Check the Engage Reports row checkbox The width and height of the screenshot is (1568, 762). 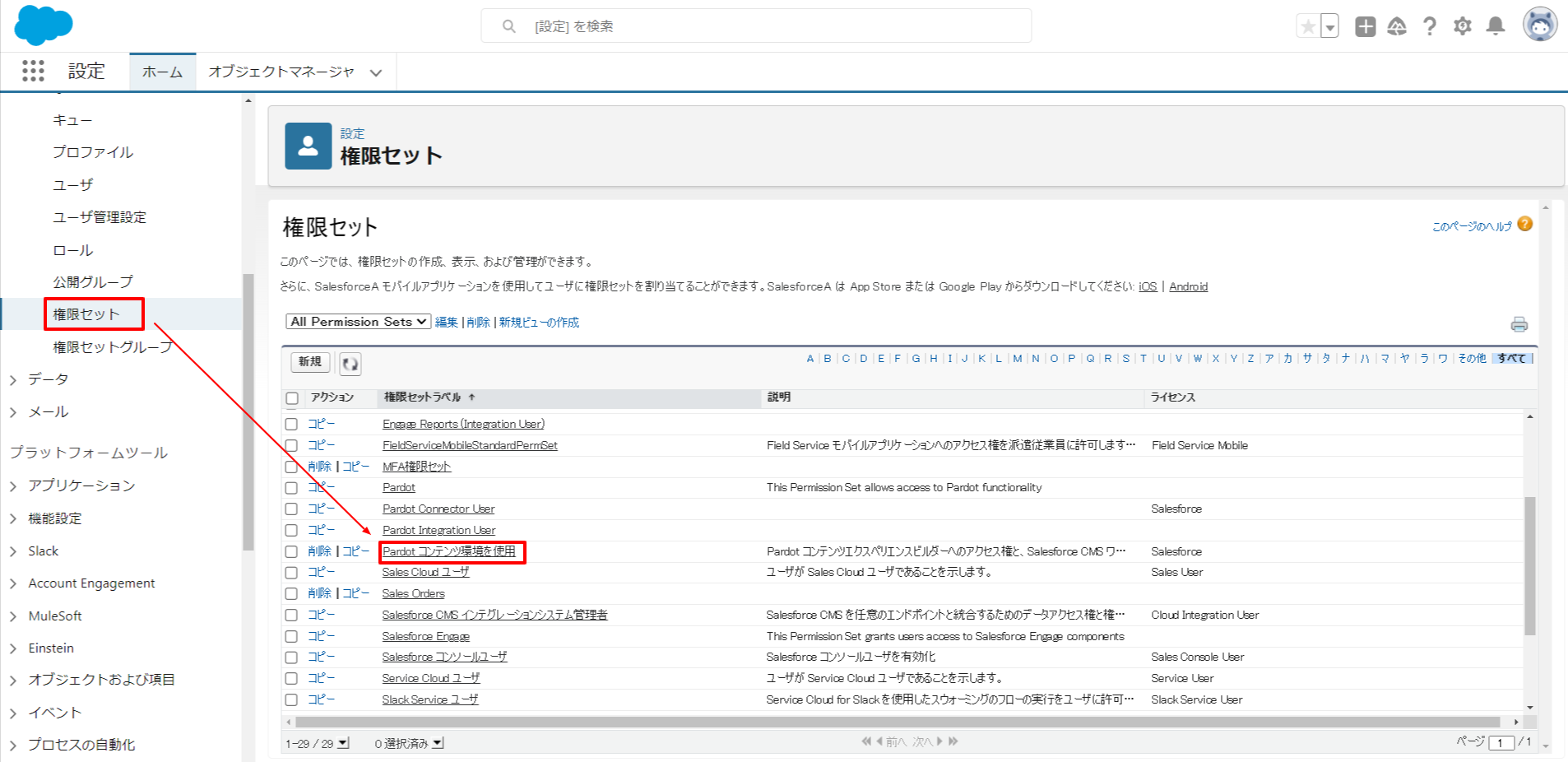click(291, 425)
